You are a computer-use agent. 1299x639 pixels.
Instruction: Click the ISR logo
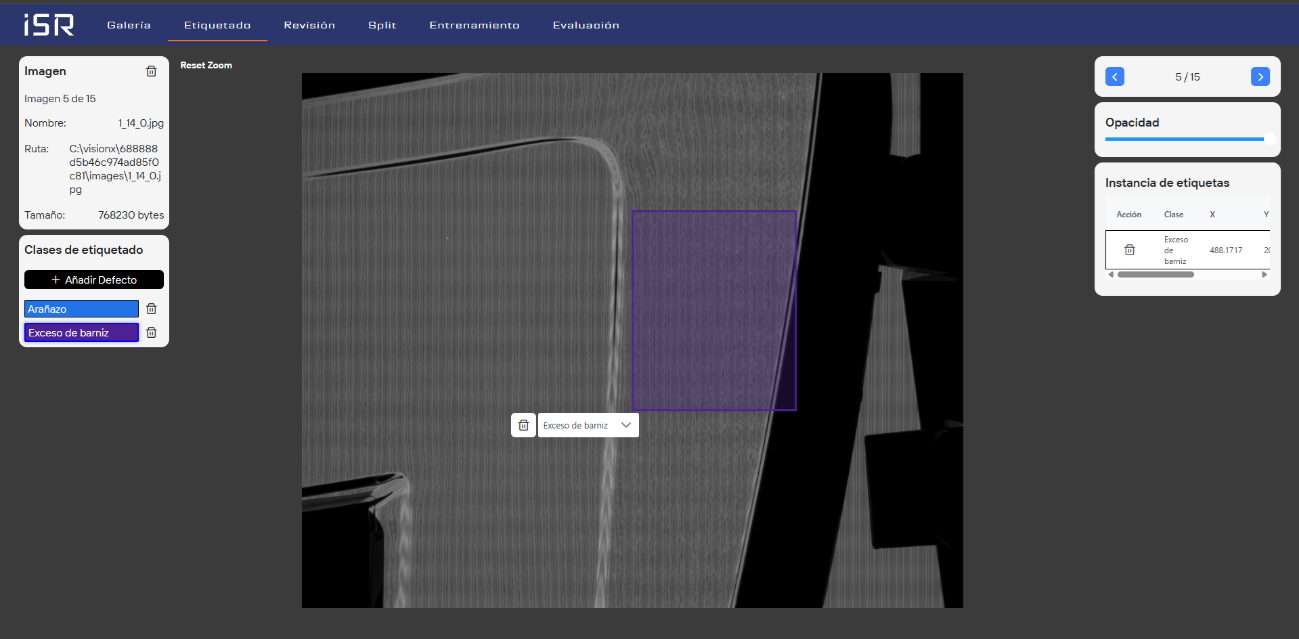tap(49, 25)
